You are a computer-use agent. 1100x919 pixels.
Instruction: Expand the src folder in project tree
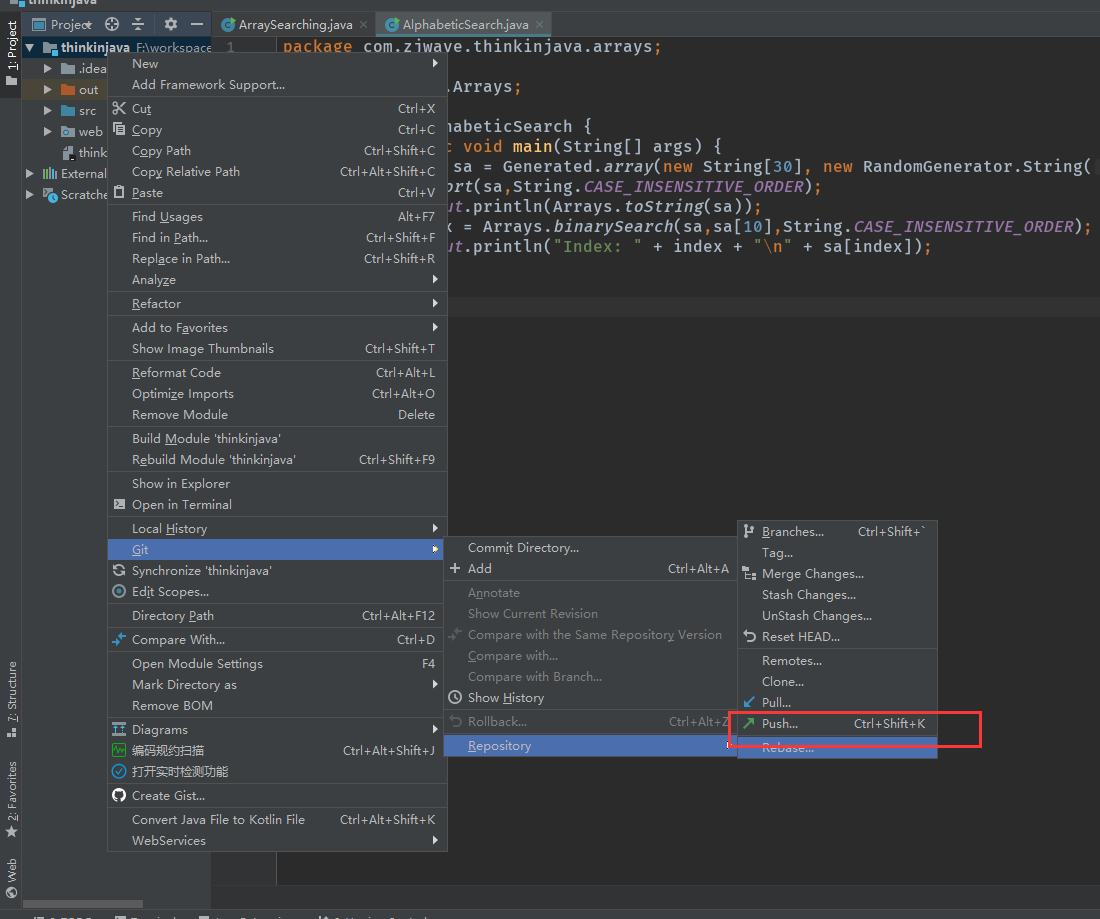[x=47, y=111]
